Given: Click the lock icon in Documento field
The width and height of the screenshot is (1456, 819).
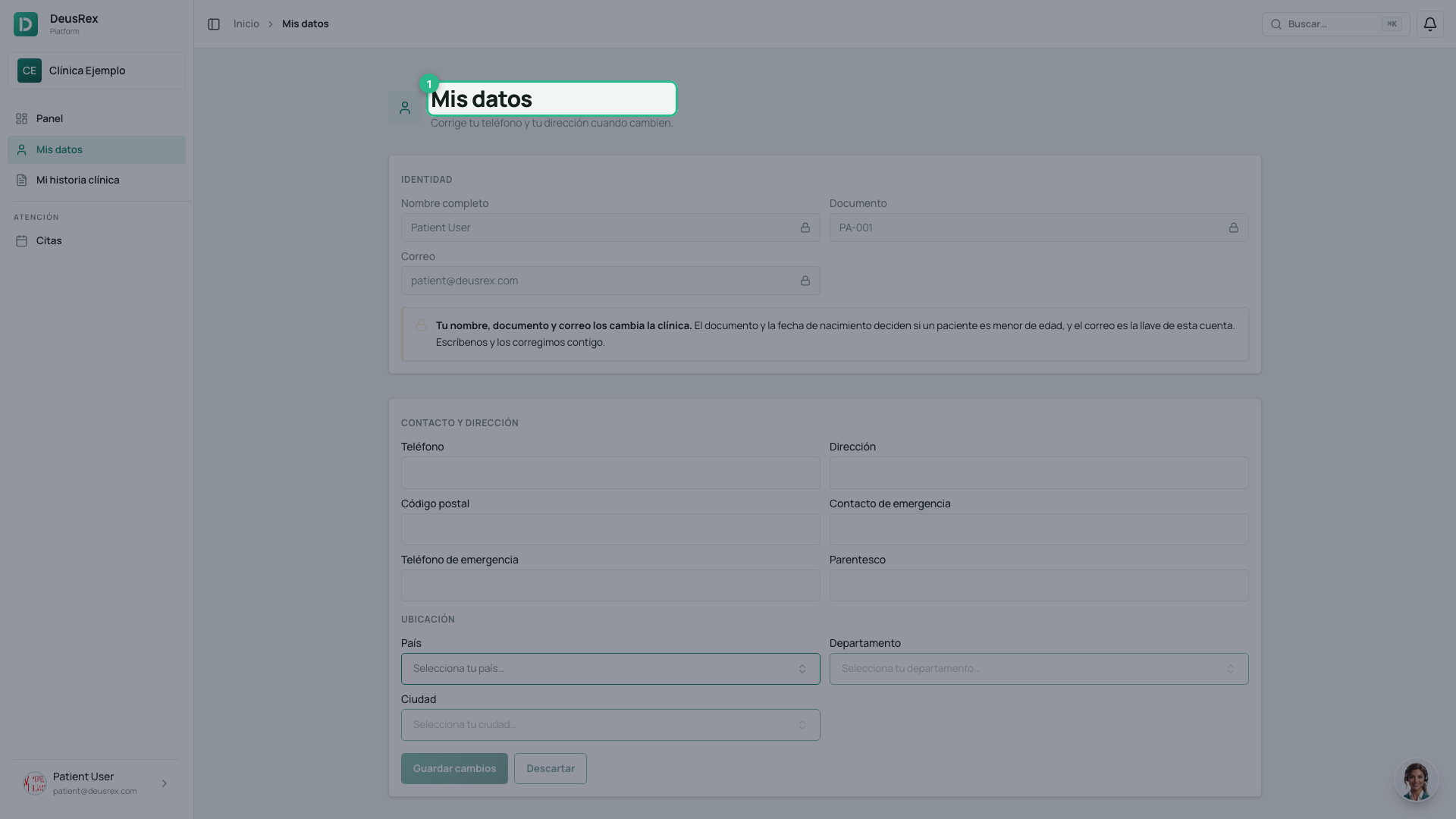Looking at the screenshot, I should 1234,227.
